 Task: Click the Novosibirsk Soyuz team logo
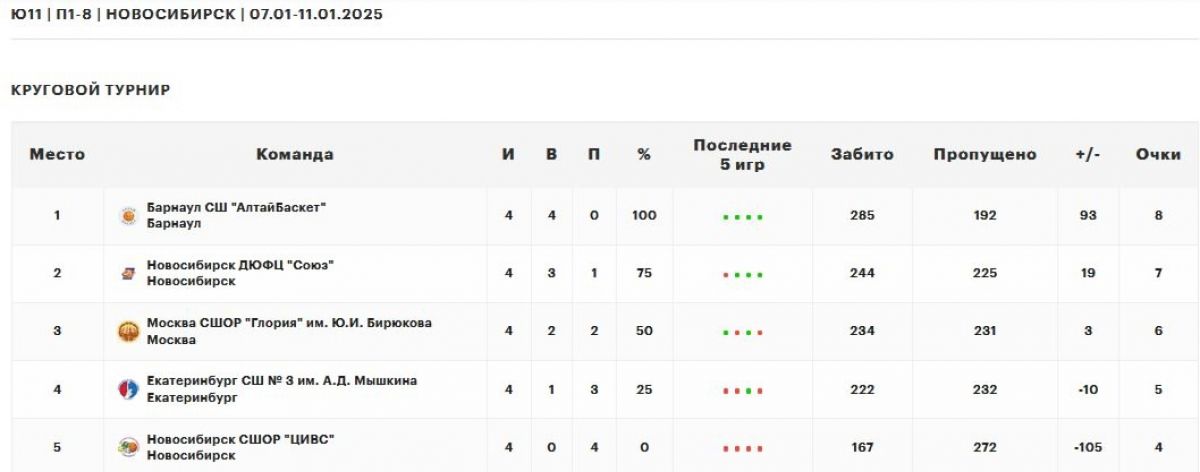(x=128, y=273)
